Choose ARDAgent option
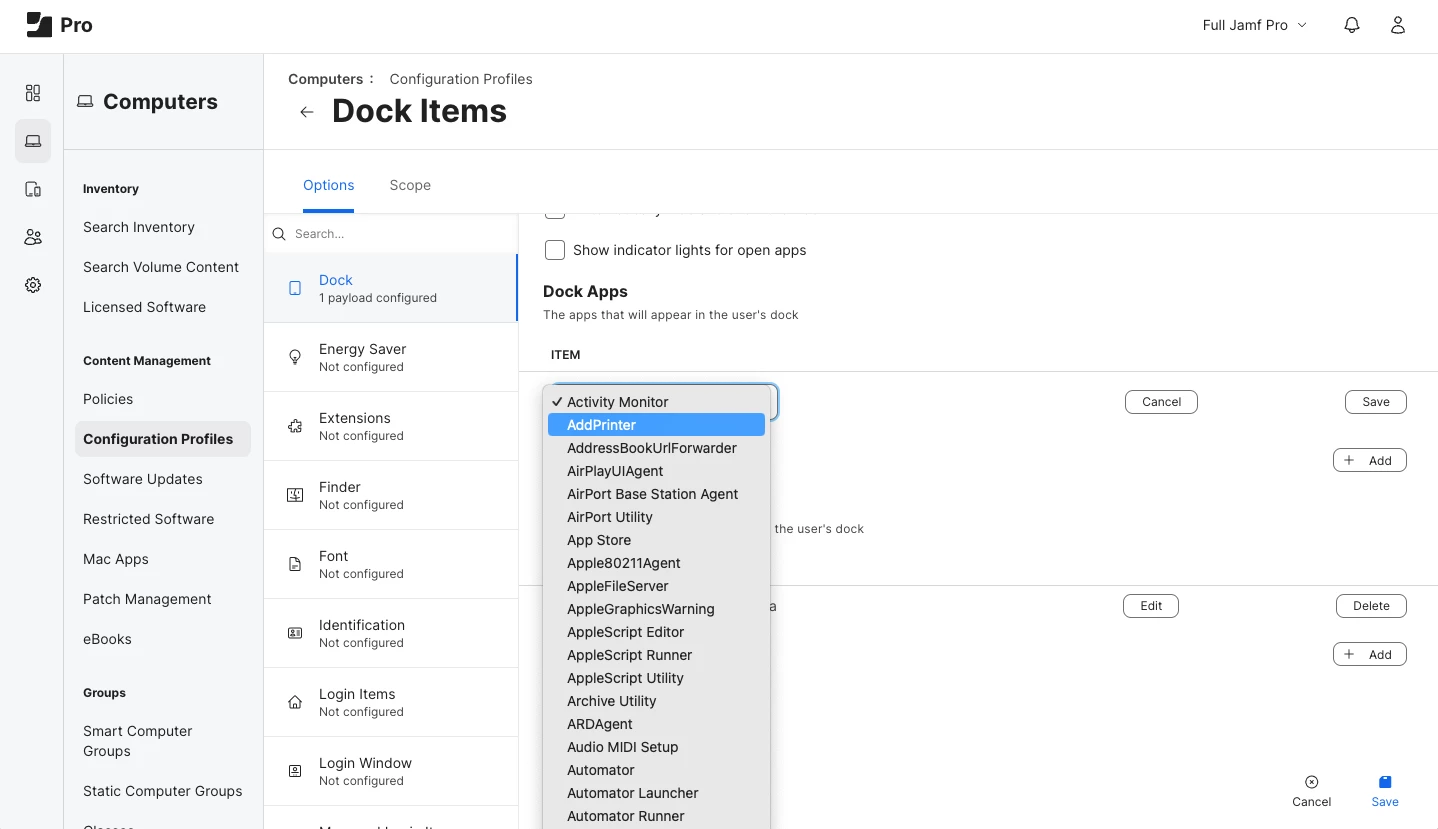The height and width of the screenshot is (829, 1438). tap(656, 724)
